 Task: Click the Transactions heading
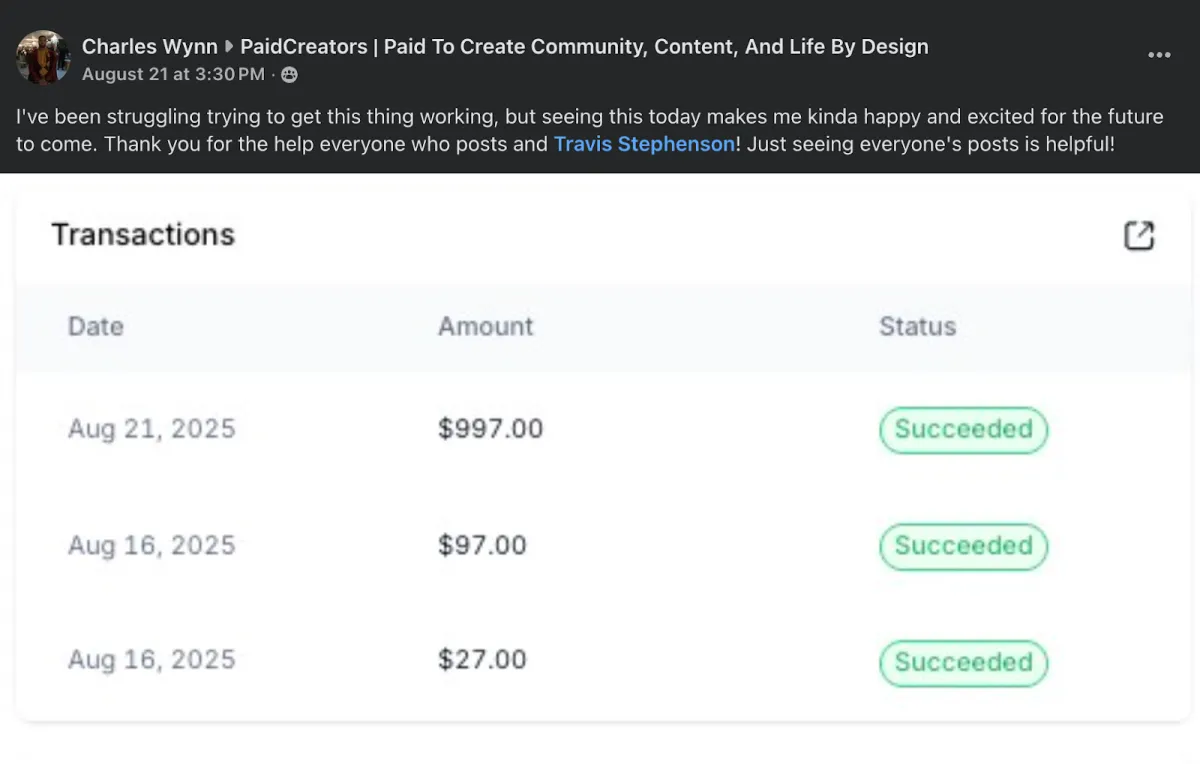pos(143,235)
